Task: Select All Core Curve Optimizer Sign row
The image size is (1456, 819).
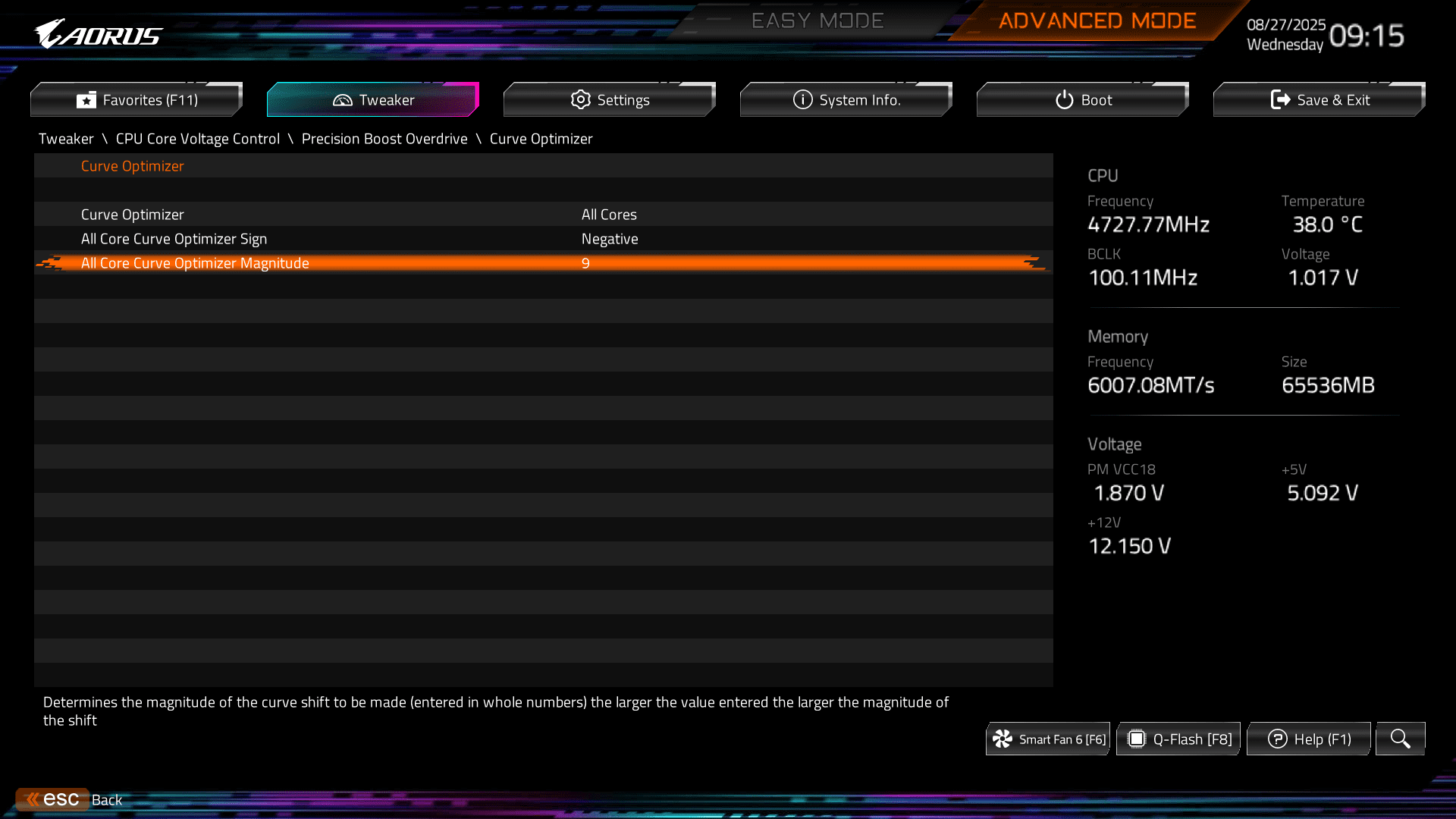Action: (x=174, y=239)
